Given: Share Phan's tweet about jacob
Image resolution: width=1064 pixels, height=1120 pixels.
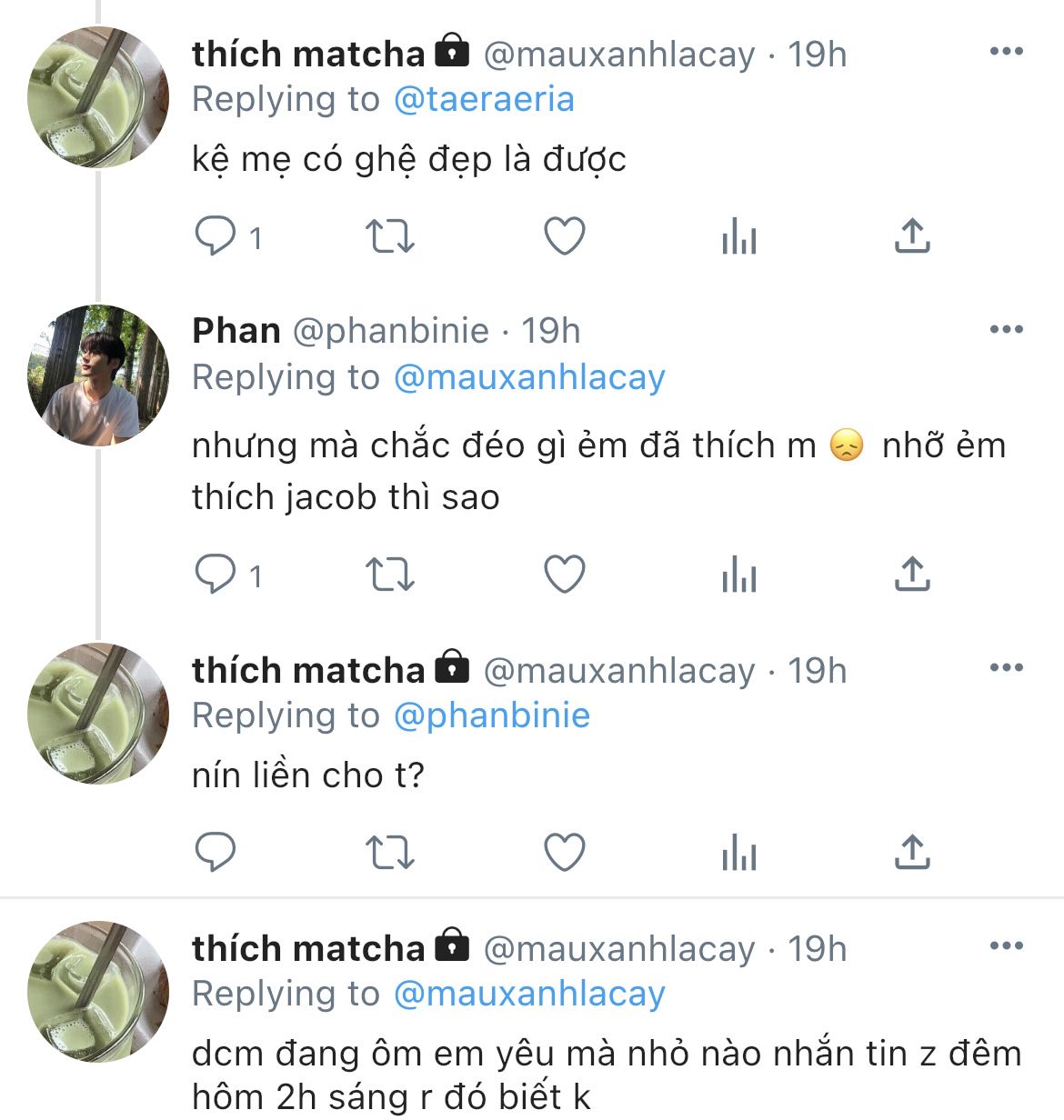Looking at the screenshot, I should [x=912, y=575].
